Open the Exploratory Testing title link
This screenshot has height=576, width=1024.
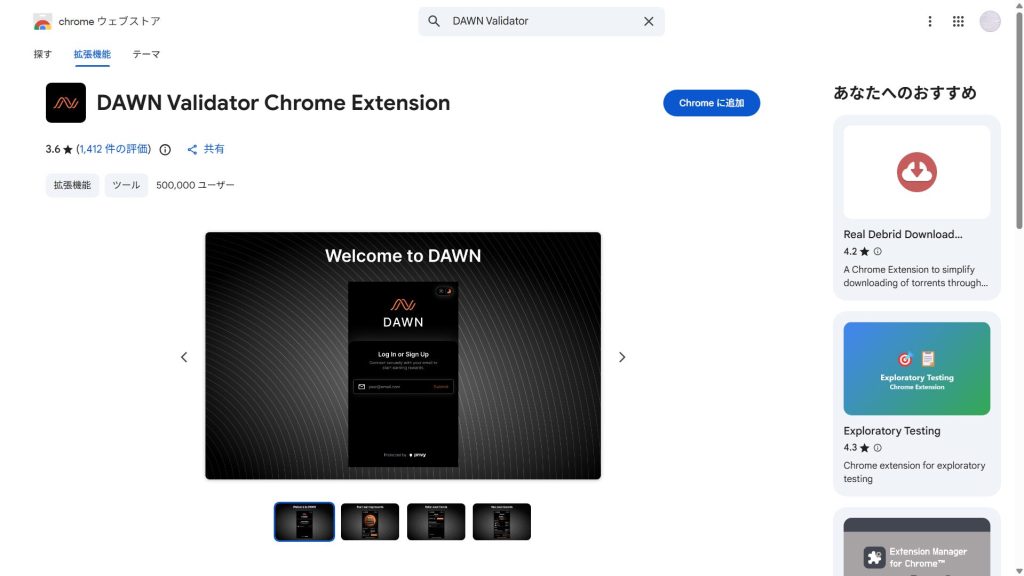coord(891,431)
